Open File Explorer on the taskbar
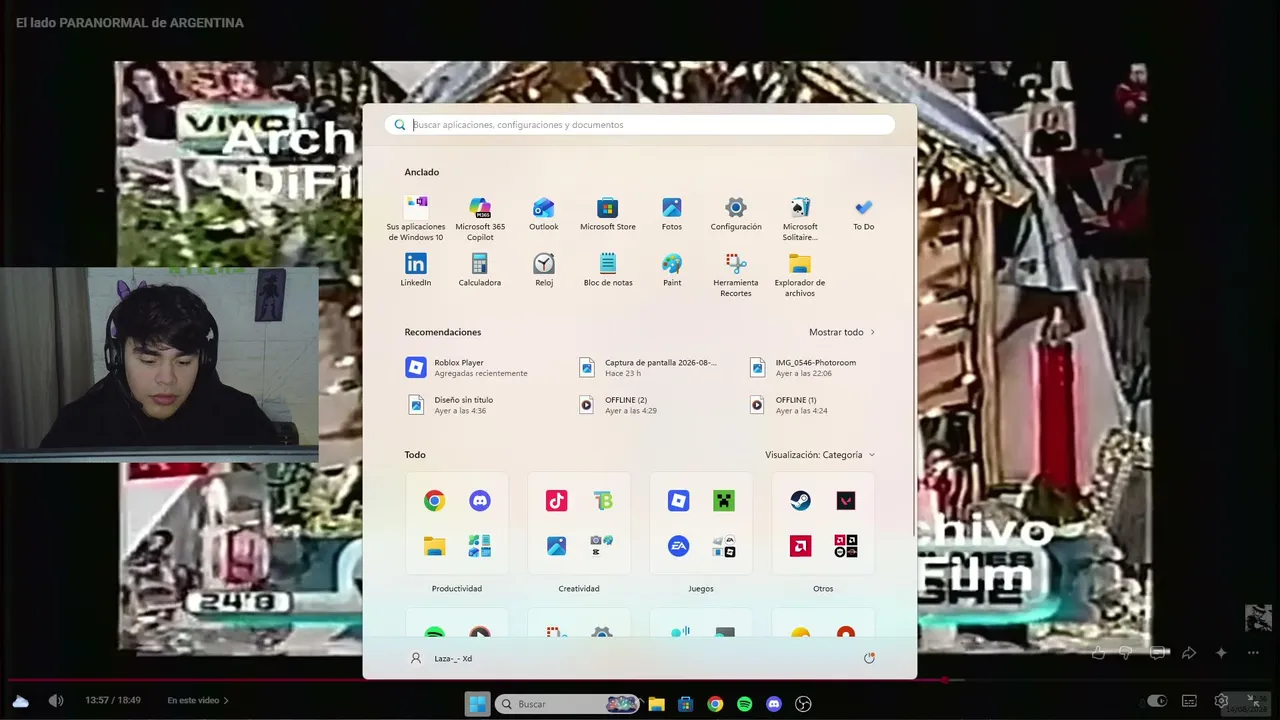 pos(656,704)
